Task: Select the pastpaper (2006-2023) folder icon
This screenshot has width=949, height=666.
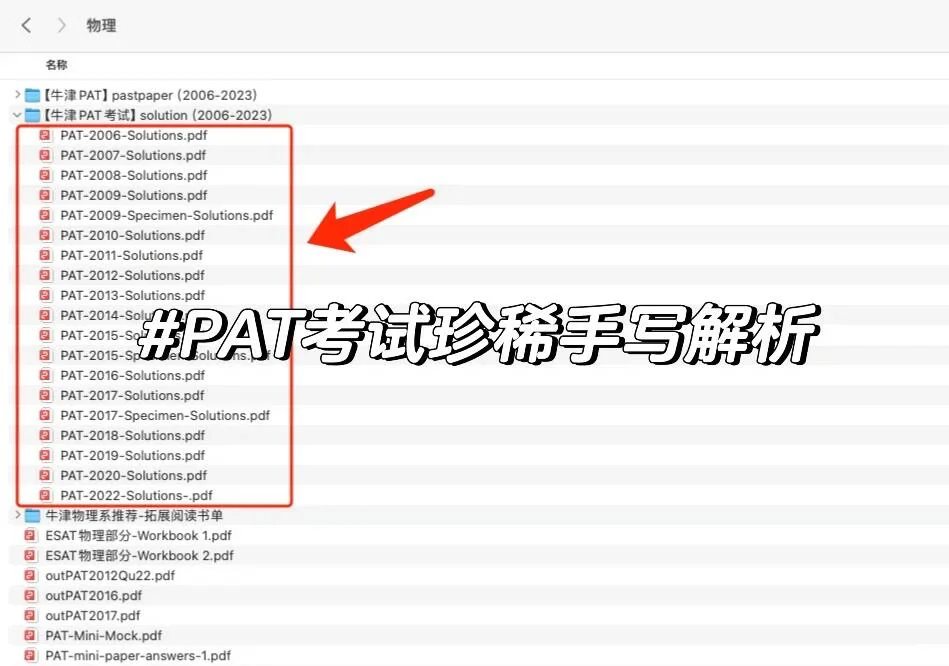Action: pos(32,95)
